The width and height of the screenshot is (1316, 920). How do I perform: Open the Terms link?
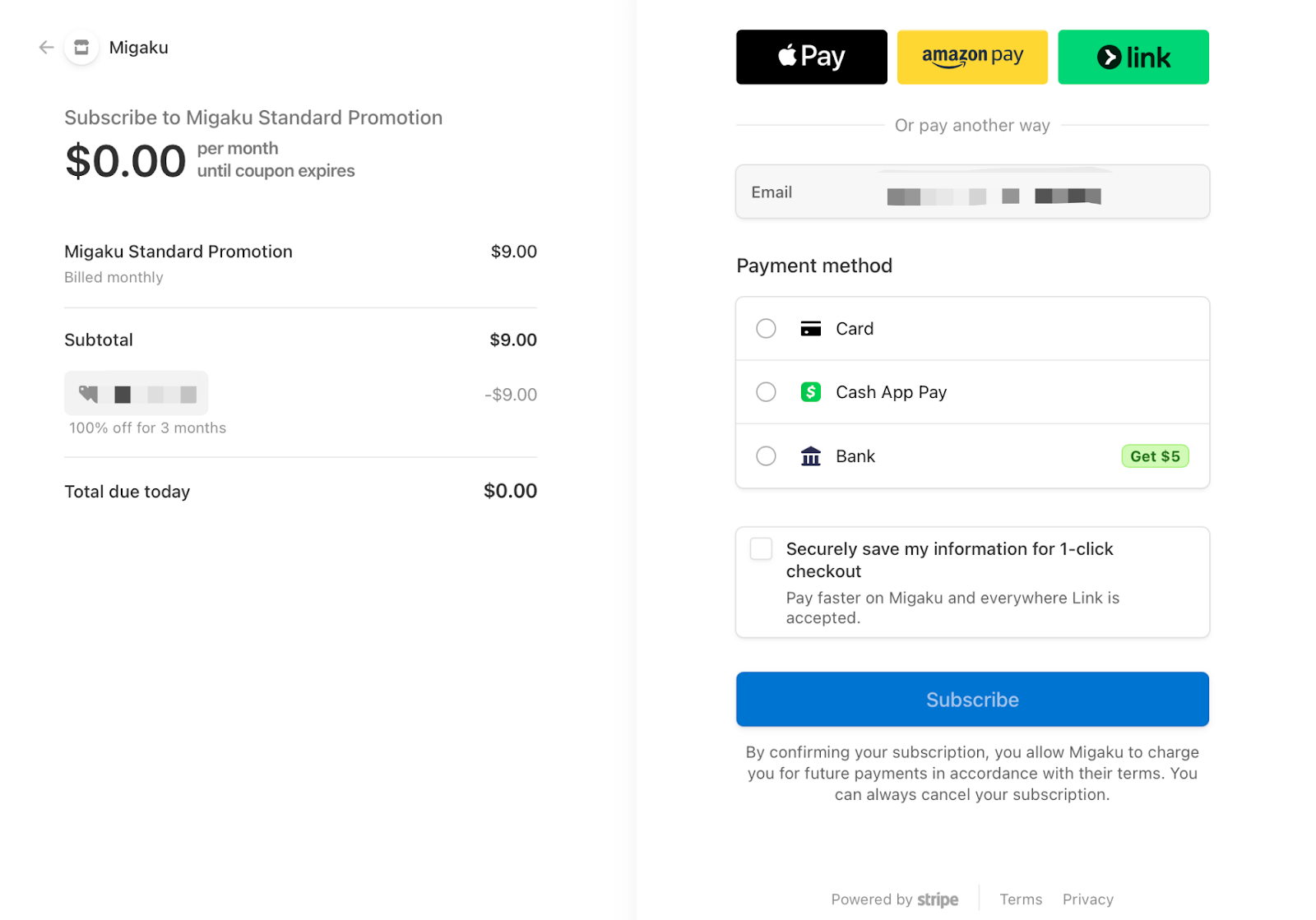(1021, 899)
